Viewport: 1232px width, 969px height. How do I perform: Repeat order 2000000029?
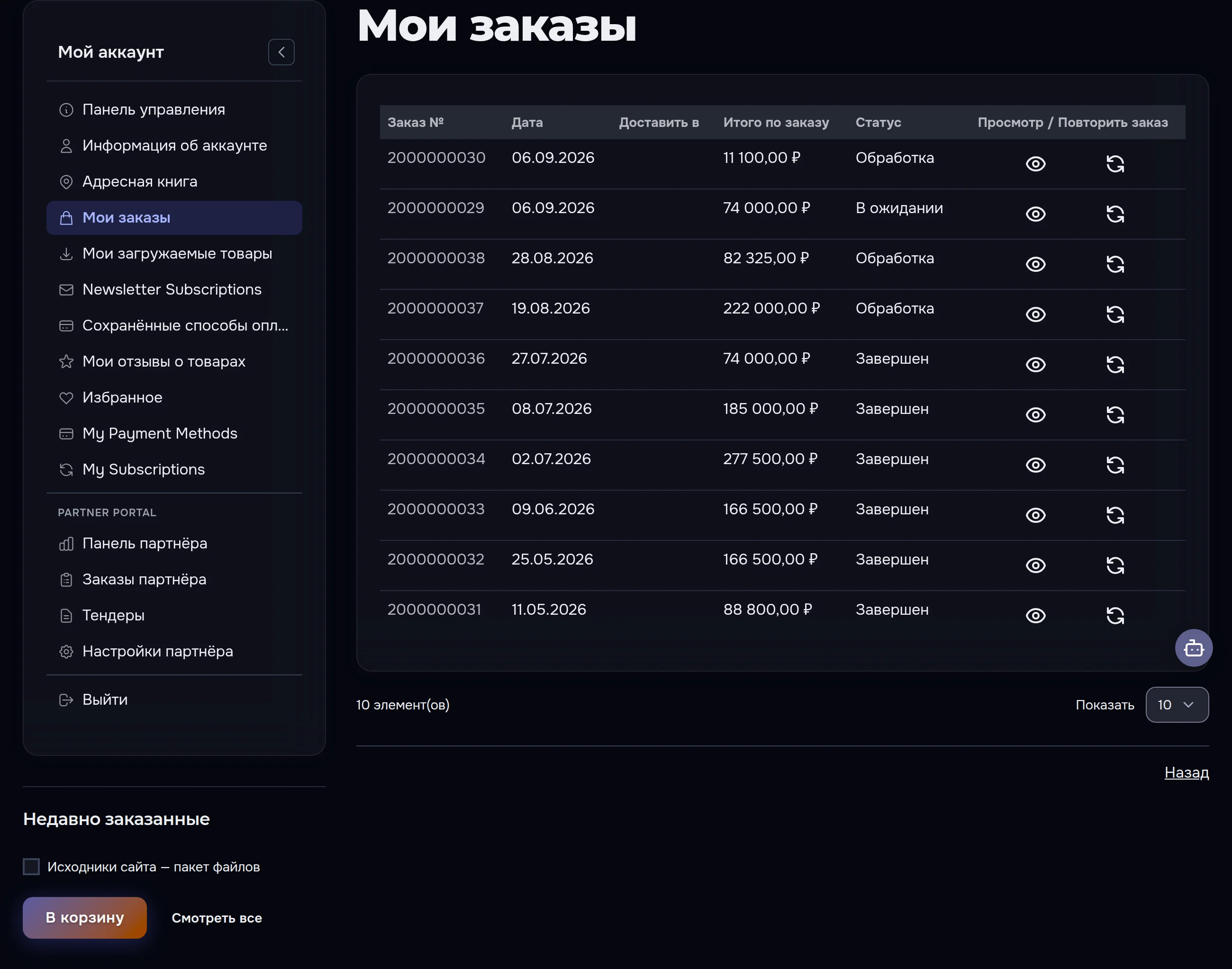click(x=1115, y=214)
